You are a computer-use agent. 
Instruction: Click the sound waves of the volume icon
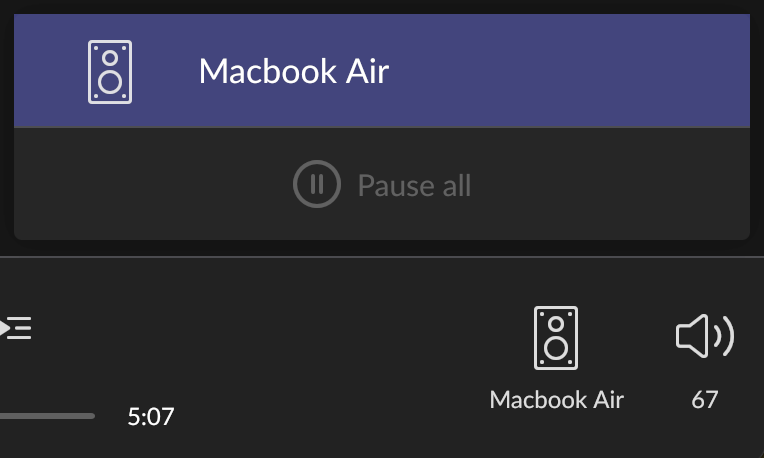click(724, 336)
